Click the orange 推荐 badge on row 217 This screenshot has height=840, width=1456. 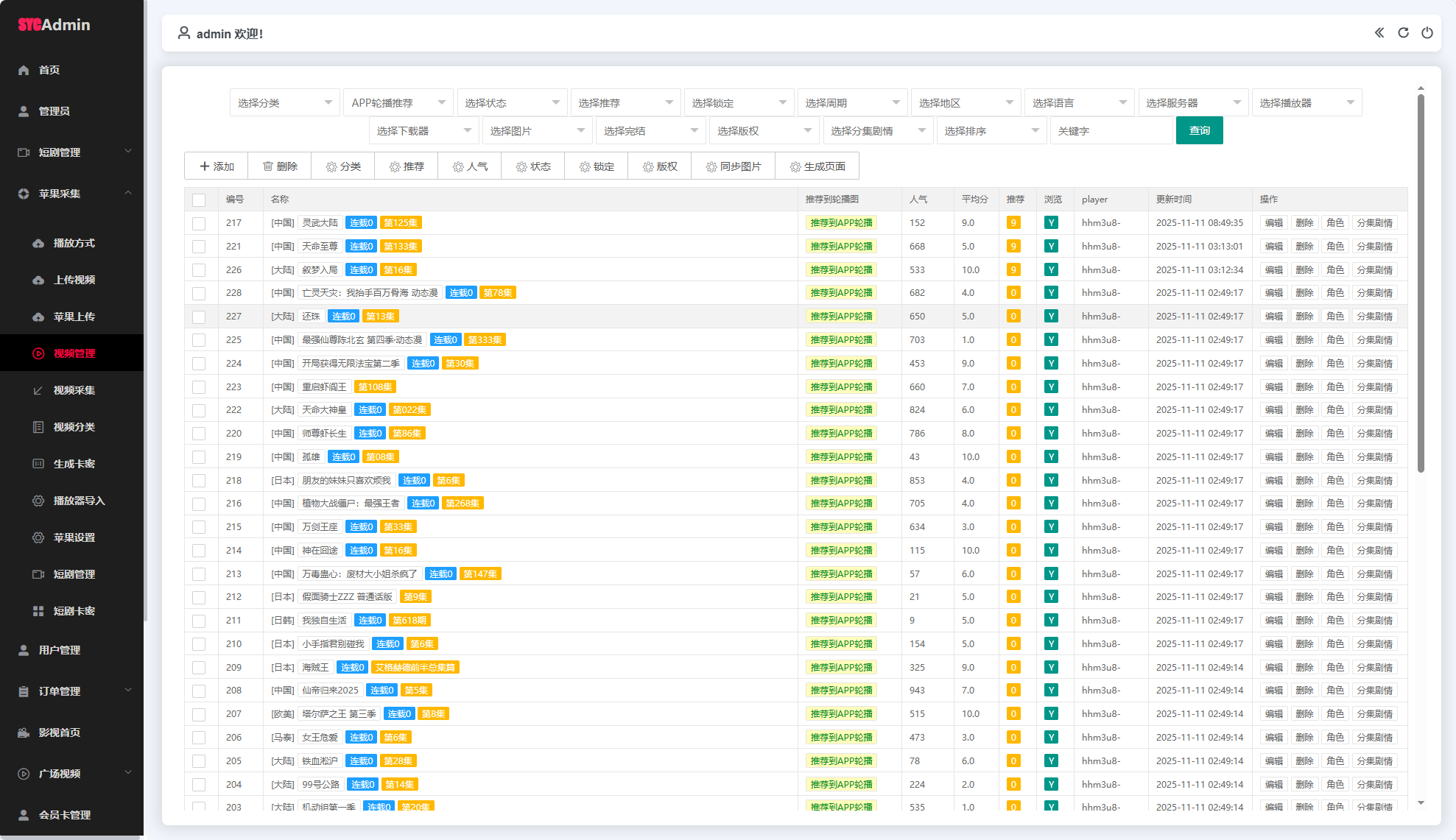tap(1013, 223)
